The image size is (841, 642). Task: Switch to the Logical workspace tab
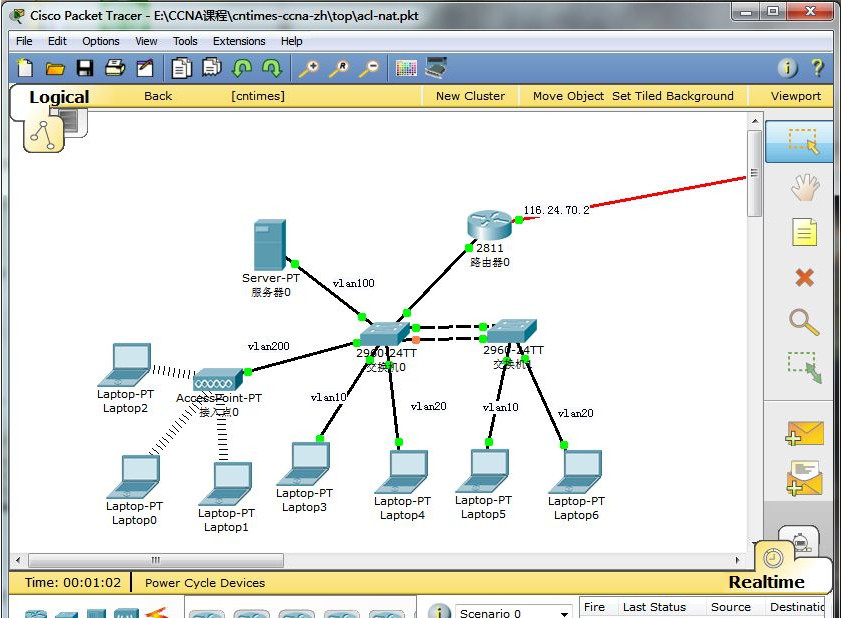[x=59, y=97]
